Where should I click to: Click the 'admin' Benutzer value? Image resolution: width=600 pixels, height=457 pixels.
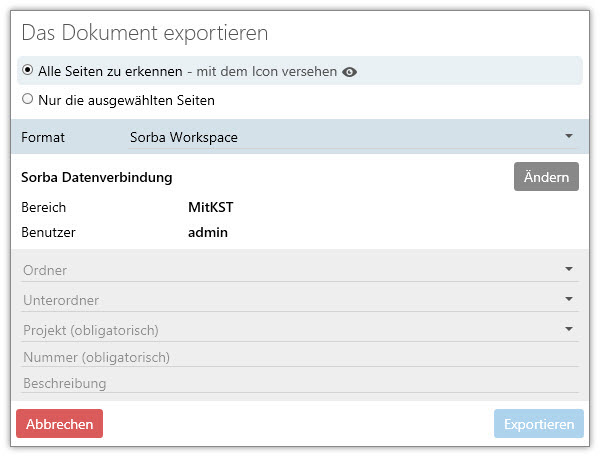(x=208, y=232)
